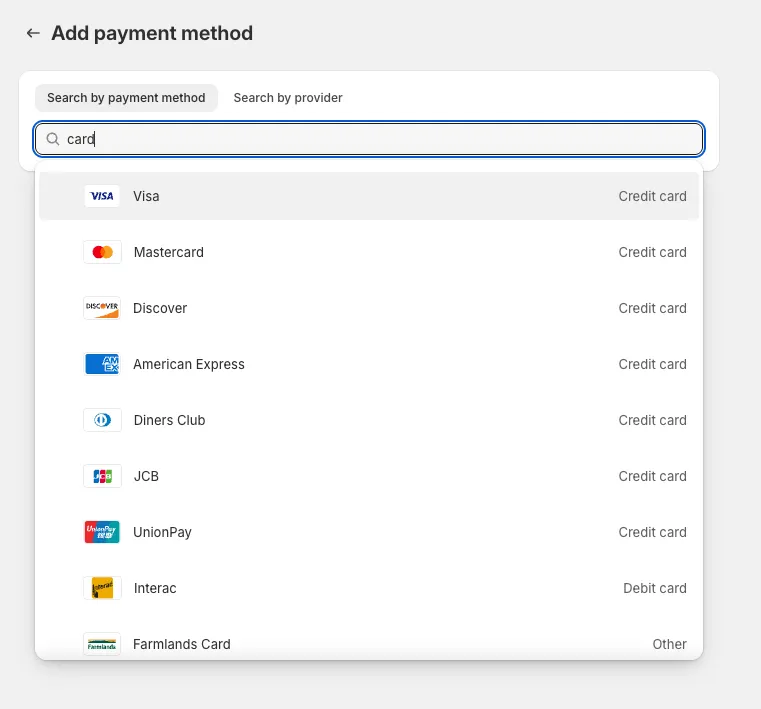Click the "Add payment method" heading

point(152,33)
